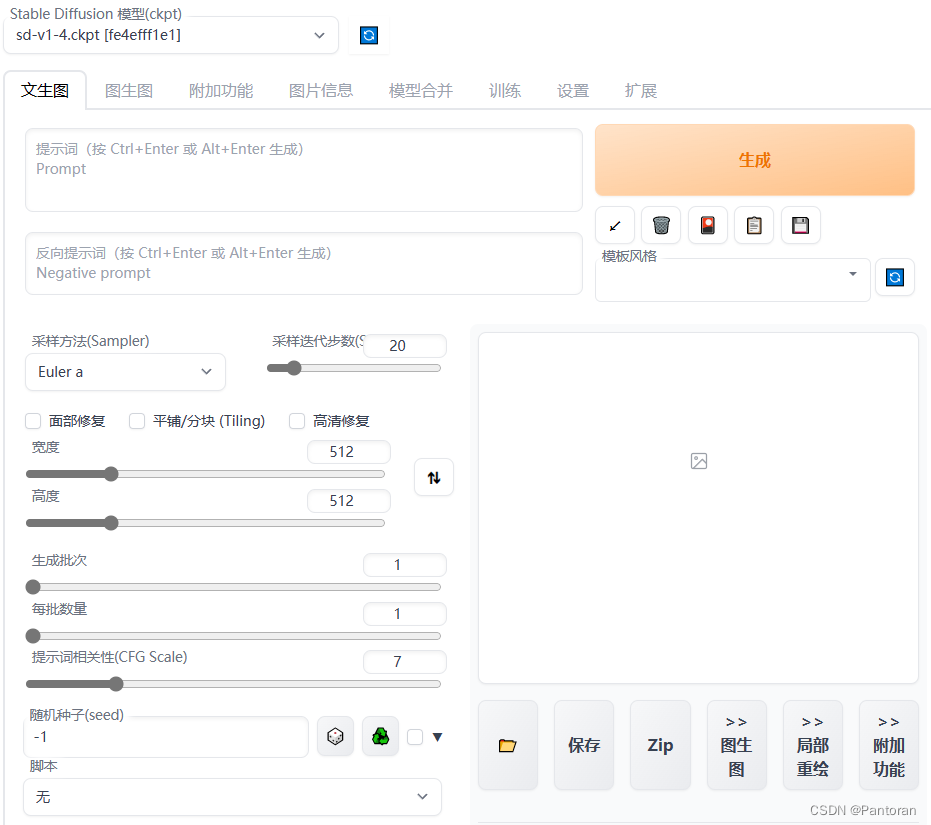The height and width of the screenshot is (825, 931).
Task: Open output folder with the folder icon
Action: 508,745
